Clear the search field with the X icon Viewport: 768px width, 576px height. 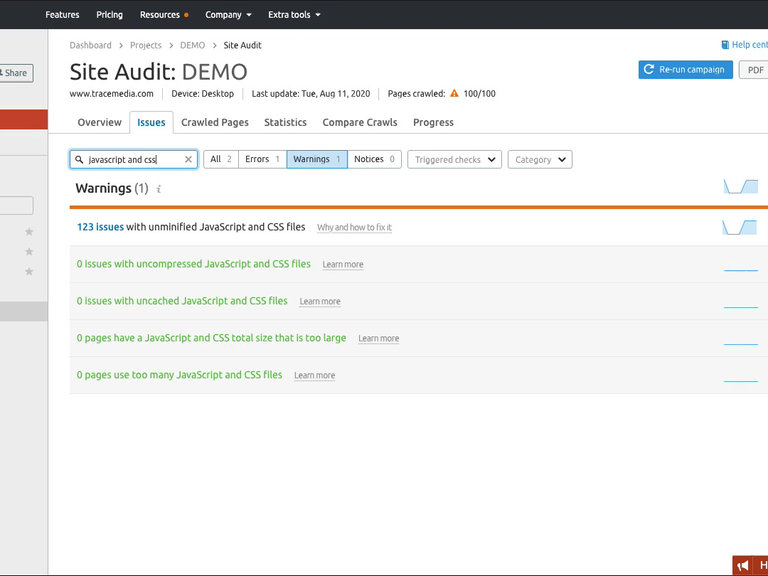click(x=188, y=159)
